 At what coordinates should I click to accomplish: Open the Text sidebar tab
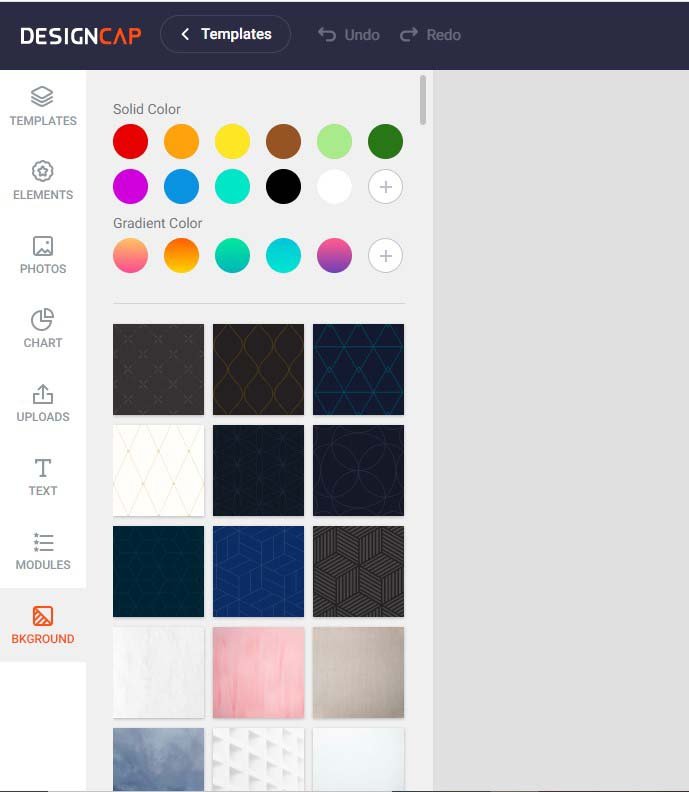coord(43,477)
